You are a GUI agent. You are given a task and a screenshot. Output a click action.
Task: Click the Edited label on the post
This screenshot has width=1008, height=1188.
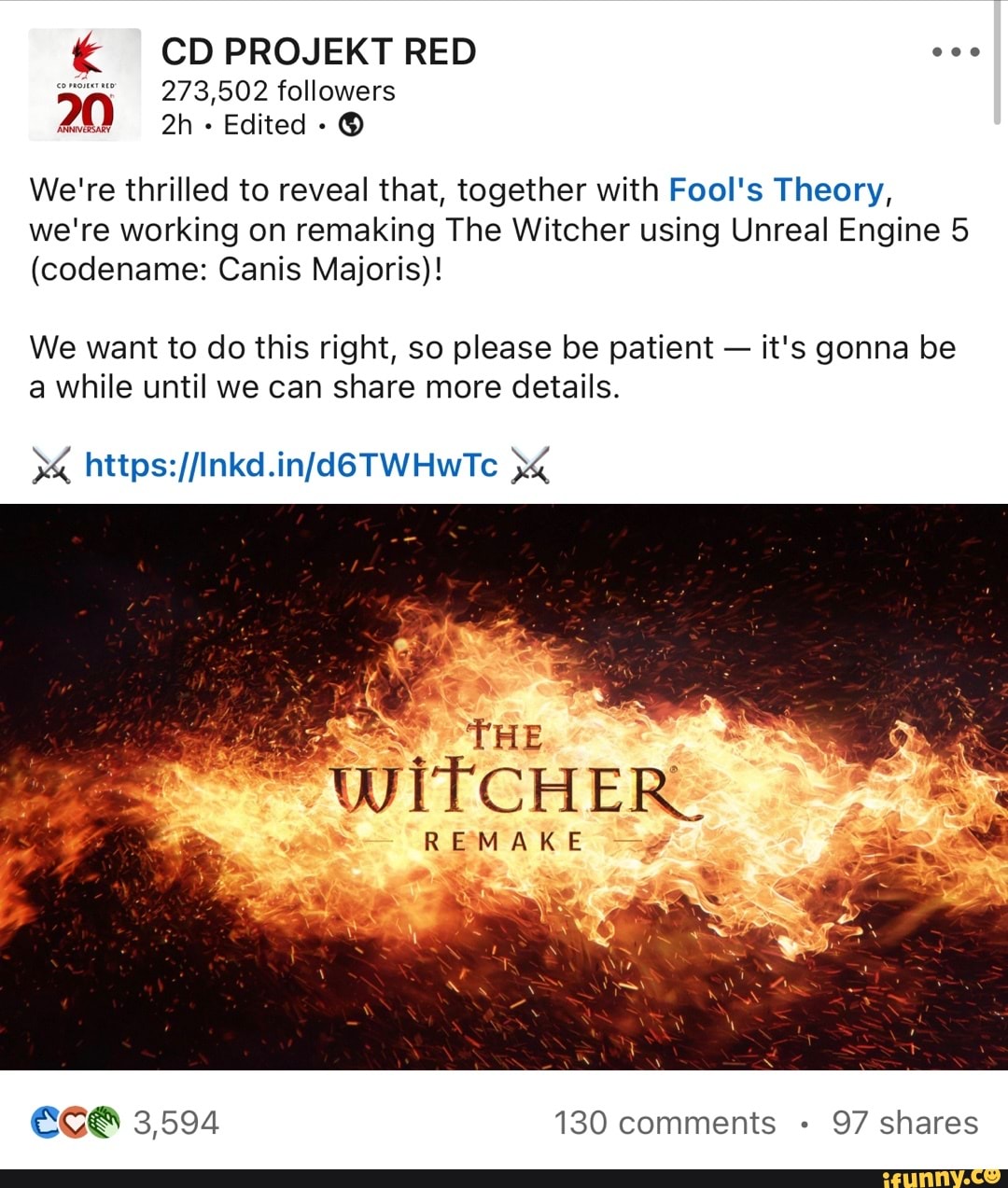(x=265, y=124)
